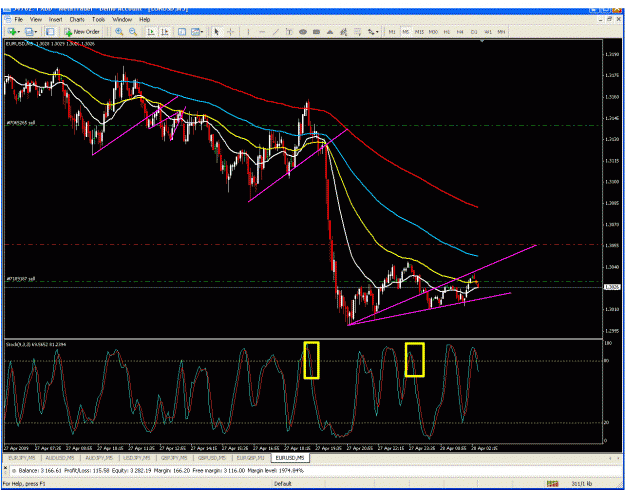Viewport: 625px width, 490px height.
Task: Switch to the EURGBP chart tab
Action: 250,459
